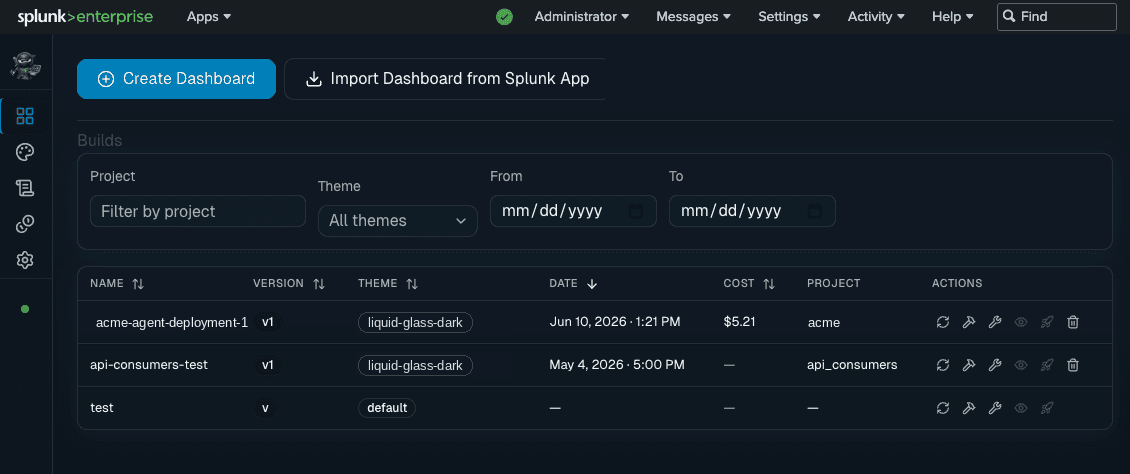Click the rocket deploy icon for api-consumers-test
The width and height of the screenshot is (1130, 474).
[x=1047, y=365]
